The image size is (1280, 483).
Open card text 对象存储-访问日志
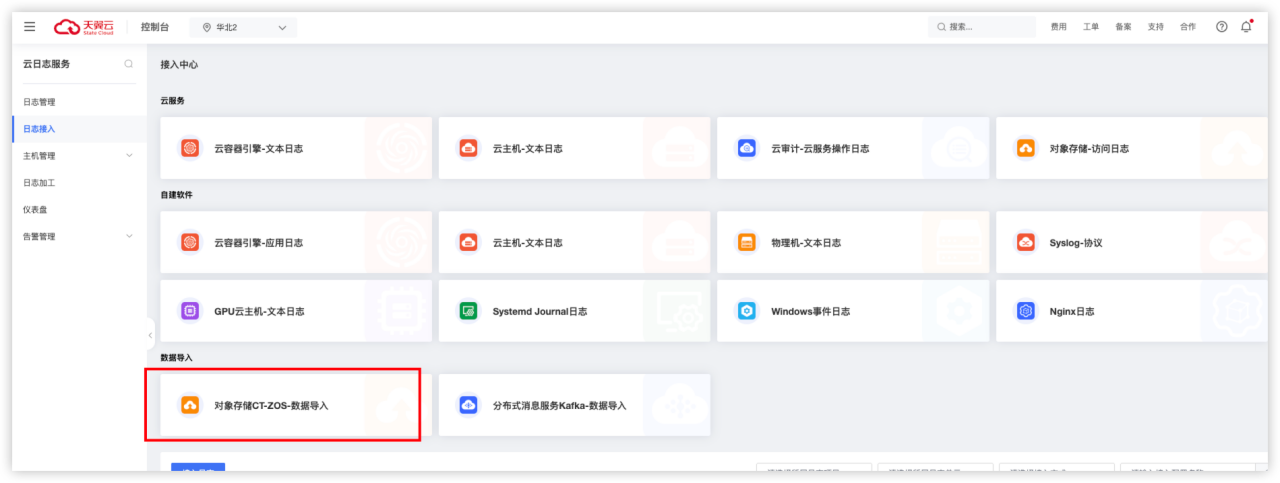pos(1089,149)
